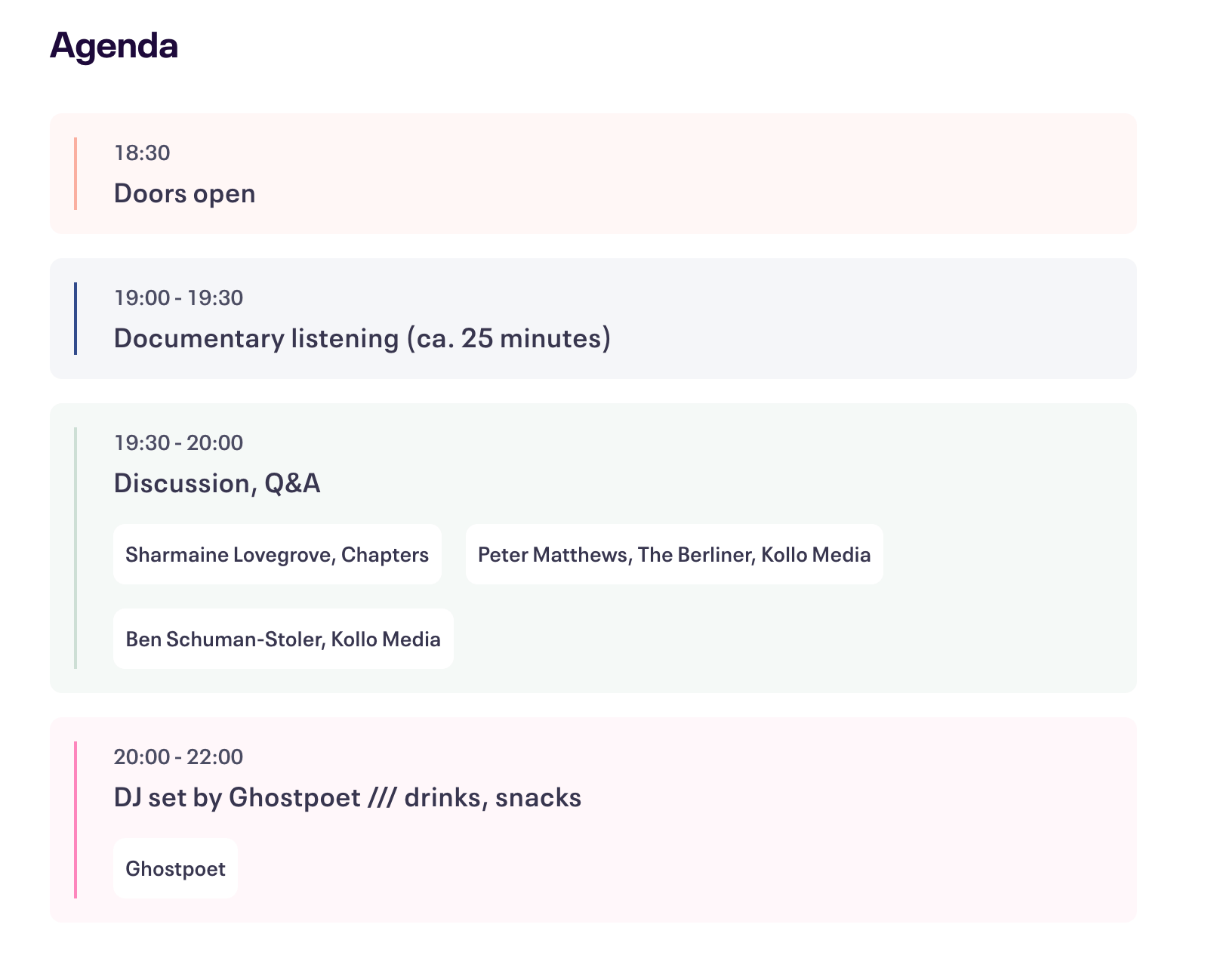
Task: Click the 18:30 time label
Action: (142, 153)
